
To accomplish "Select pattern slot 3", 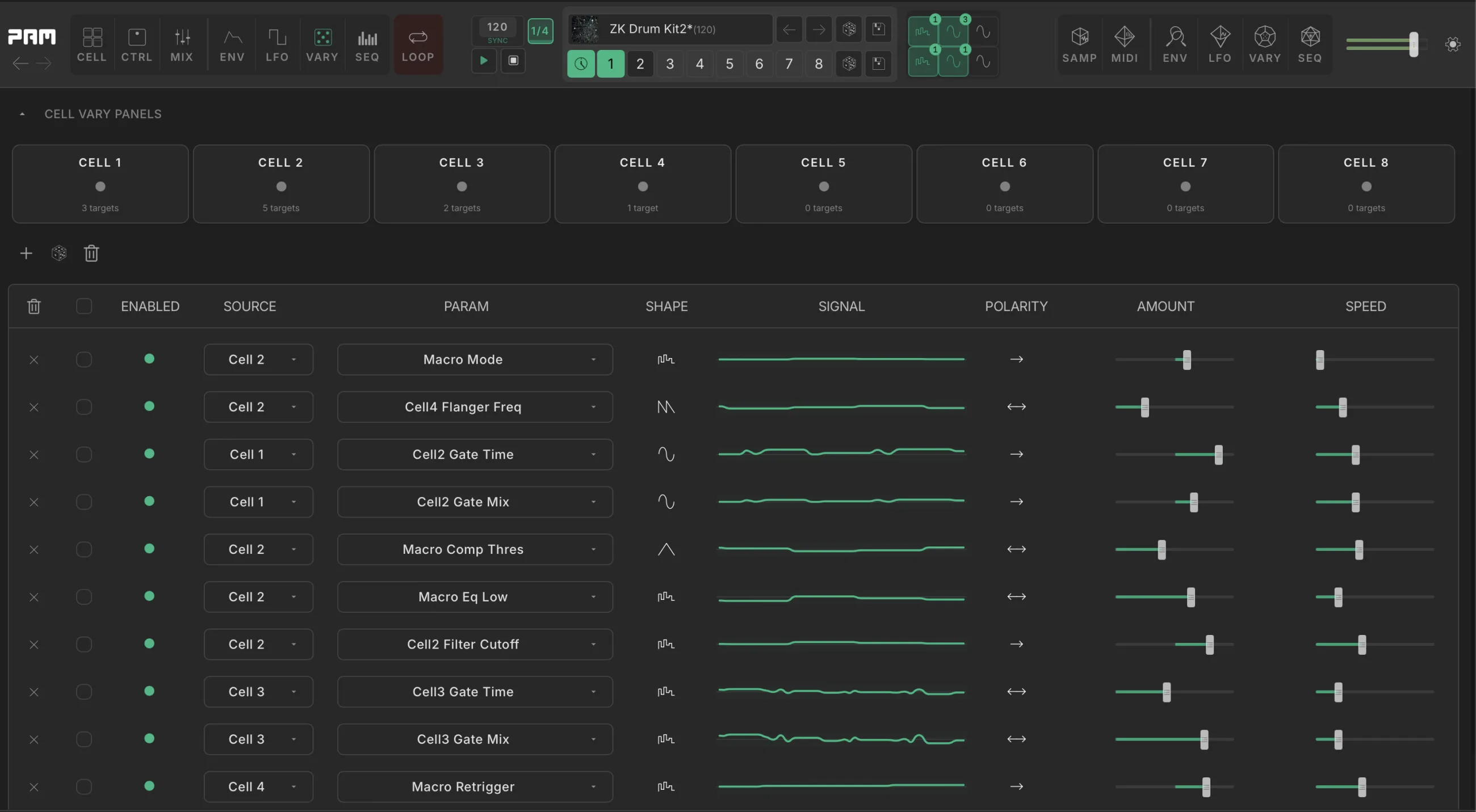I will pos(670,64).
